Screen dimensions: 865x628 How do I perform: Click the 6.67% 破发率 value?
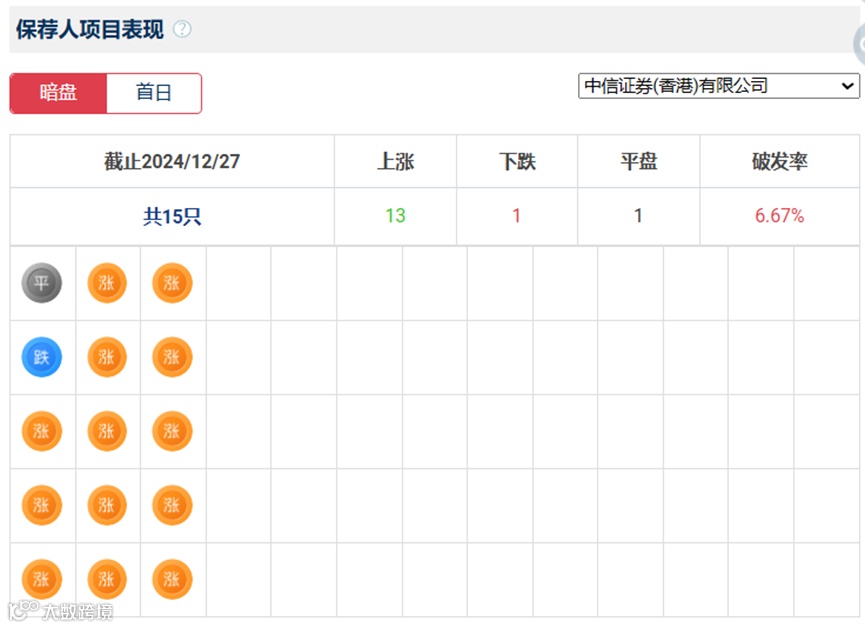pyautogui.click(x=779, y=216)
